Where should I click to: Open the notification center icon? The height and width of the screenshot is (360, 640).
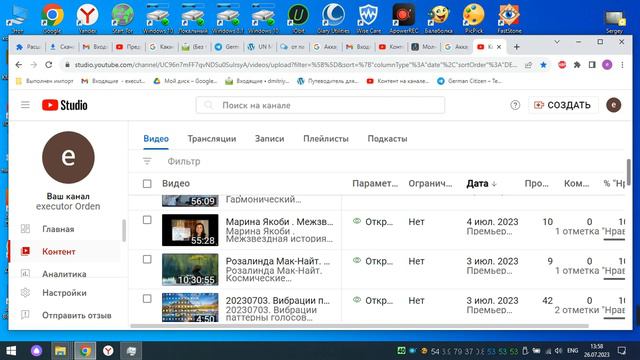point(622,351)
